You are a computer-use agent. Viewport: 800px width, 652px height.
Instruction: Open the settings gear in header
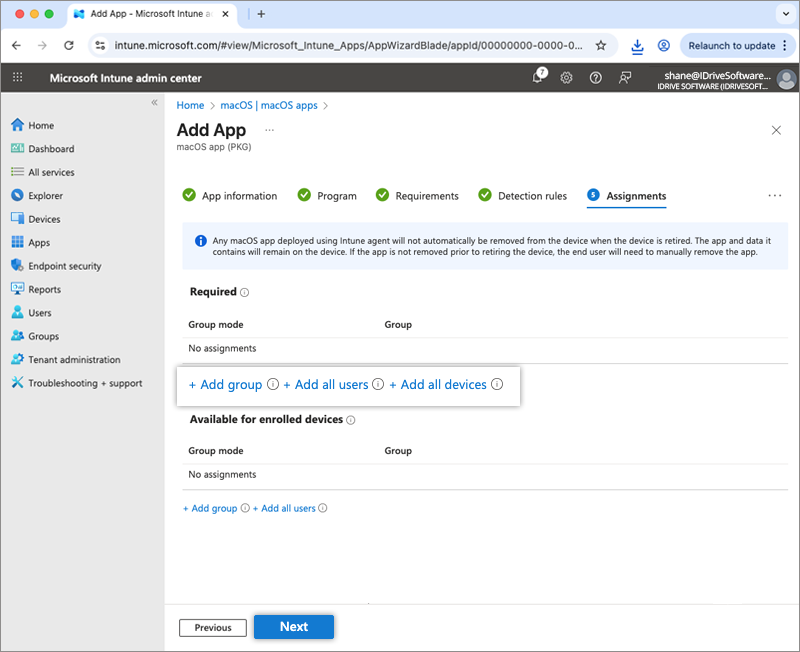(566, 78)
